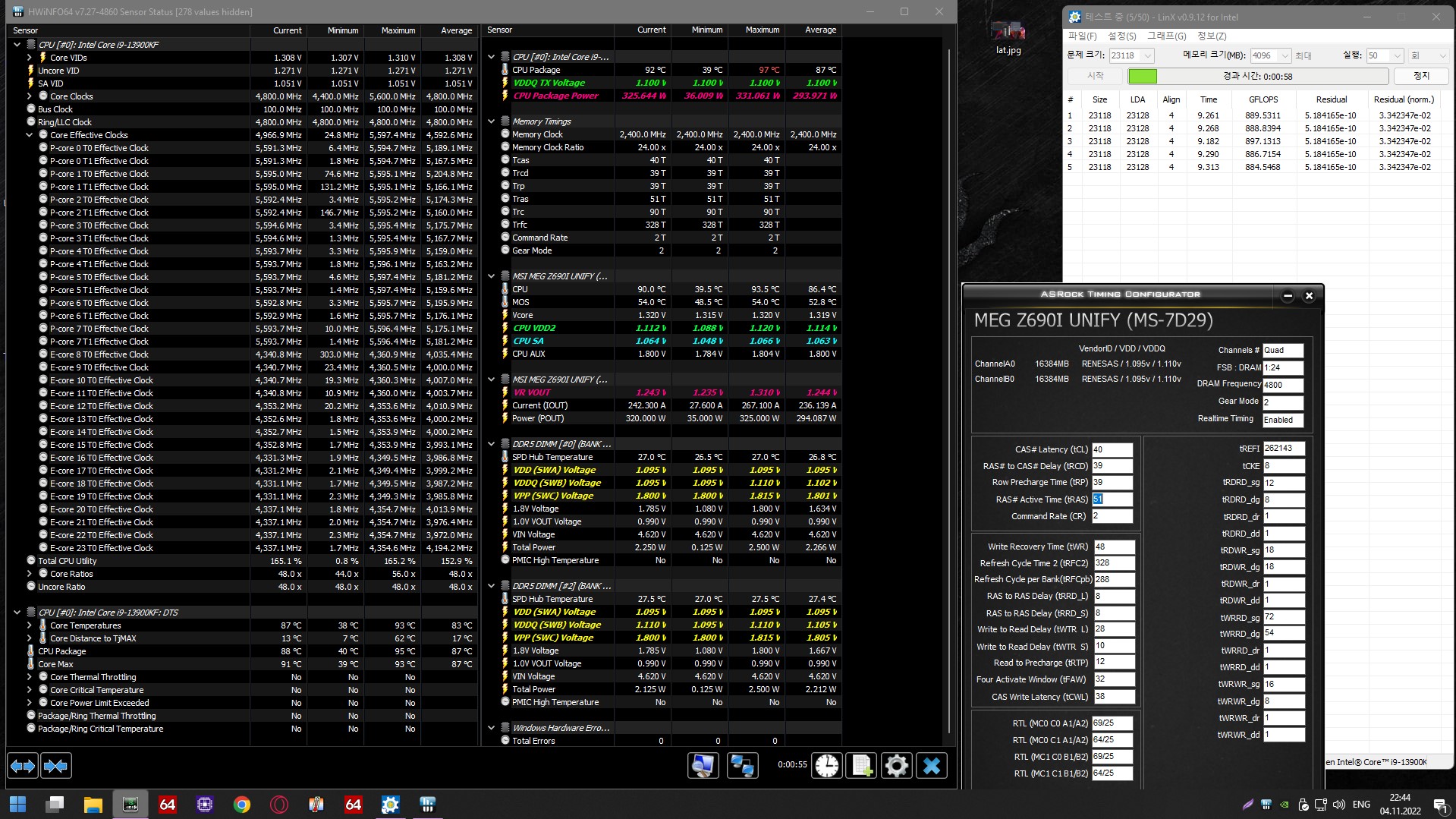Click ASRock Timing Configurator minimize button
Screen dimensions: 1456x819
[1288, 296]
